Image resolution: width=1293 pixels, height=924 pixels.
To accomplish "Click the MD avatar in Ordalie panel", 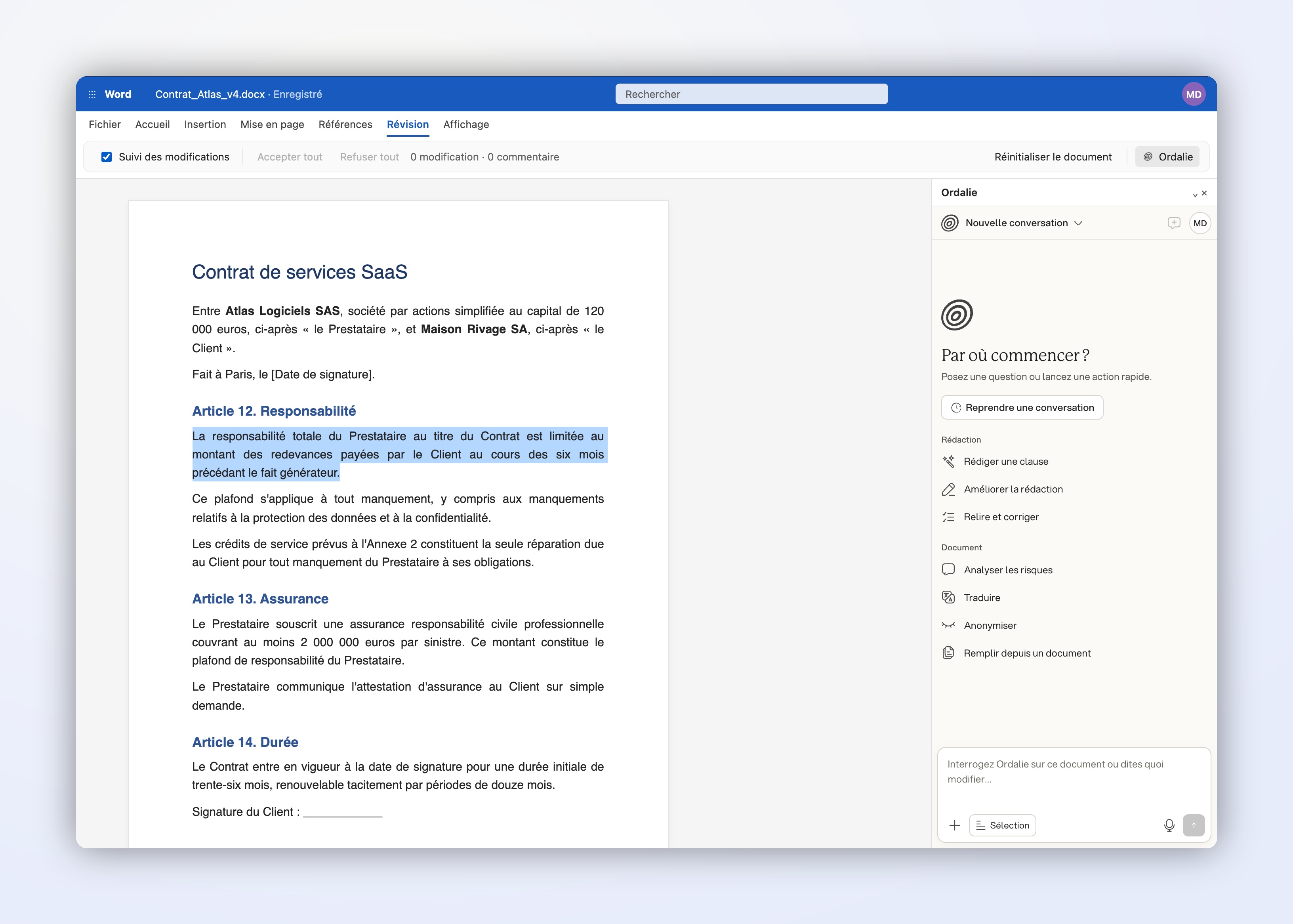I will (1200, 223).
